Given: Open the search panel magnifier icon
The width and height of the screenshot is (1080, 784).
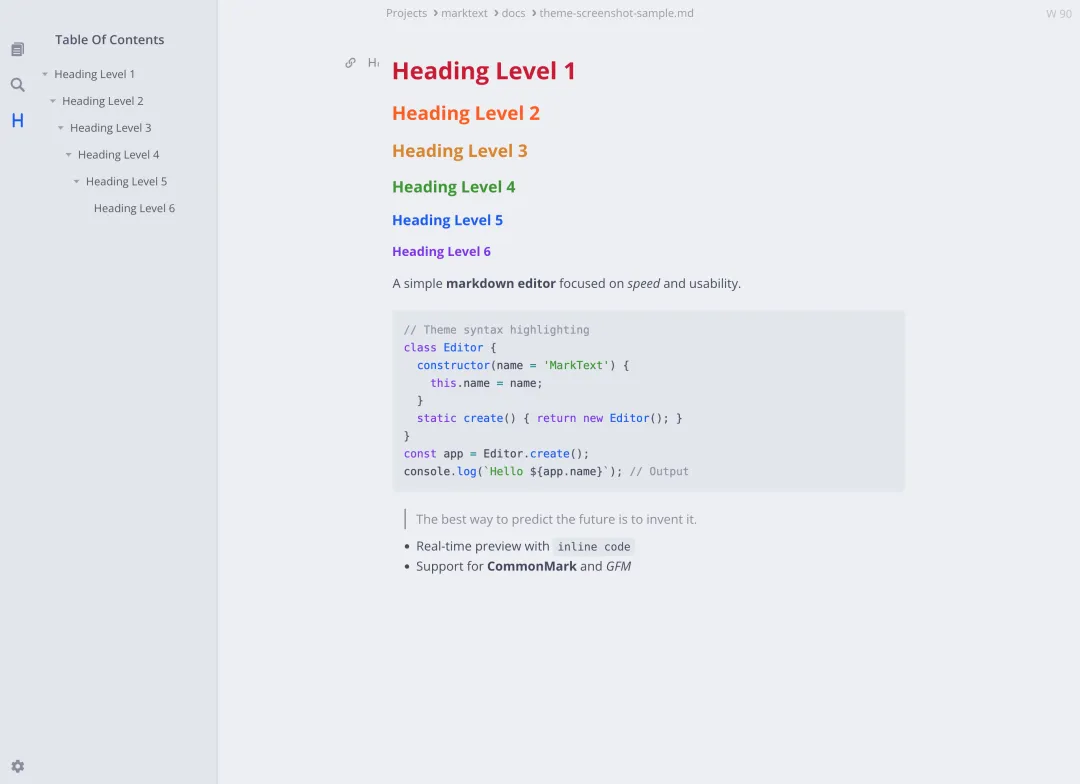Looking at the screenshot, I should [x=18, y=85].
